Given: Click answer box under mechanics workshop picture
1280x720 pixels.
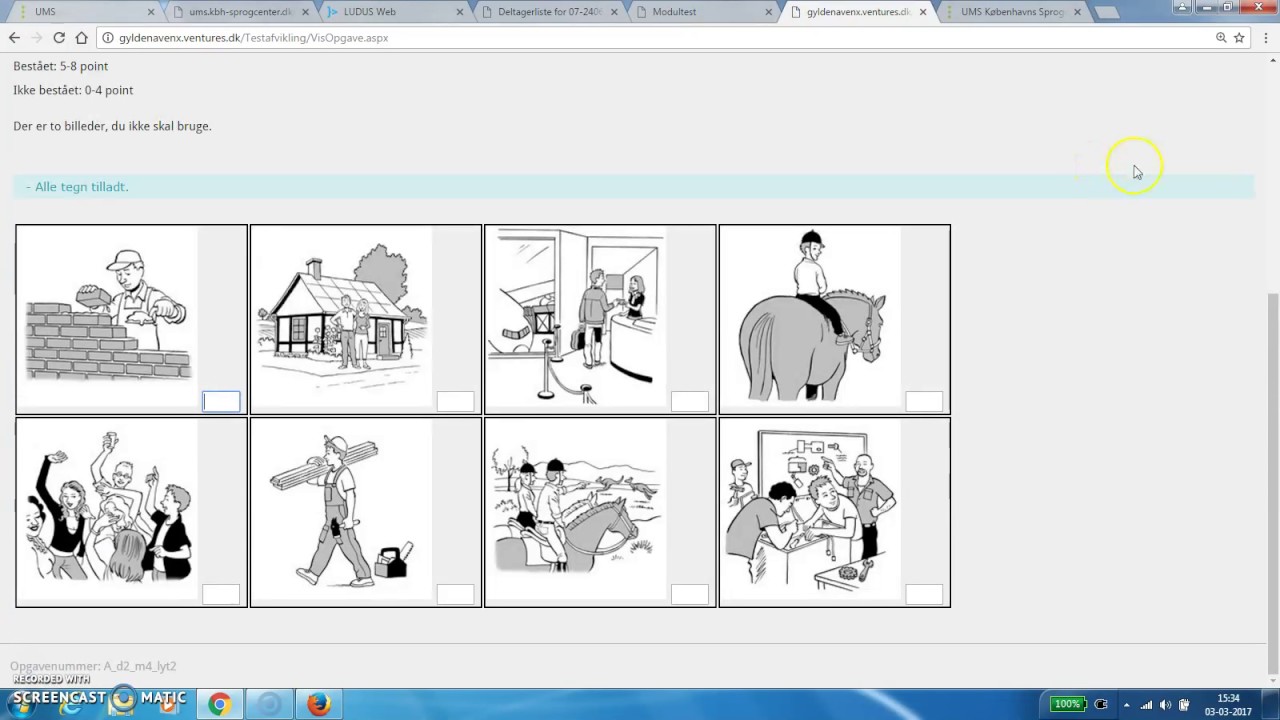Looking at the screenshot, I should (x=924, y=594).
